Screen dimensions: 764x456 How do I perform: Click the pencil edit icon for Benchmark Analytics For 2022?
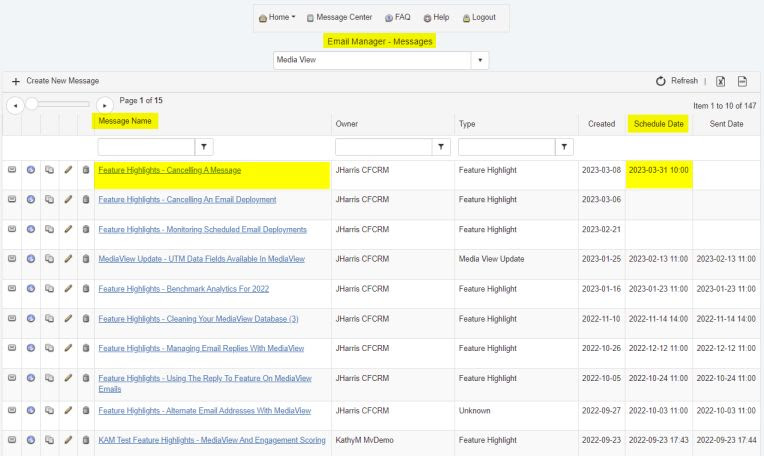click(68, 290)
